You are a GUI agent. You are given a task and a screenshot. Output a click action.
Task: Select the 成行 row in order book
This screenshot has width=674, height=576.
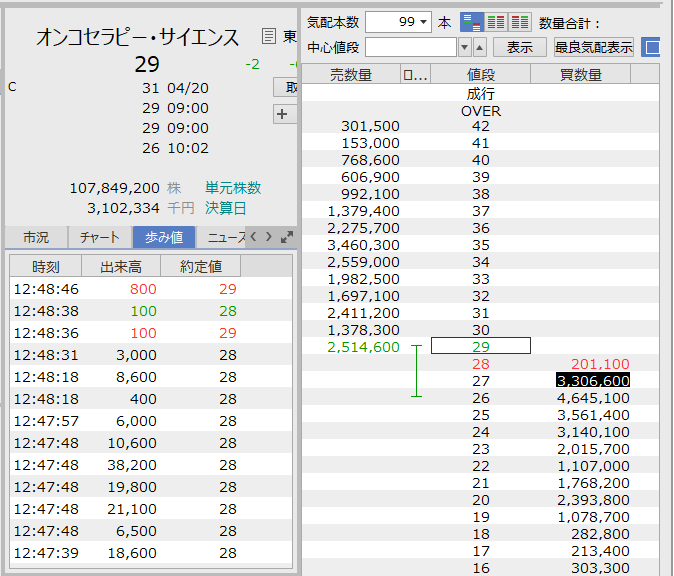tap(481, 93)
